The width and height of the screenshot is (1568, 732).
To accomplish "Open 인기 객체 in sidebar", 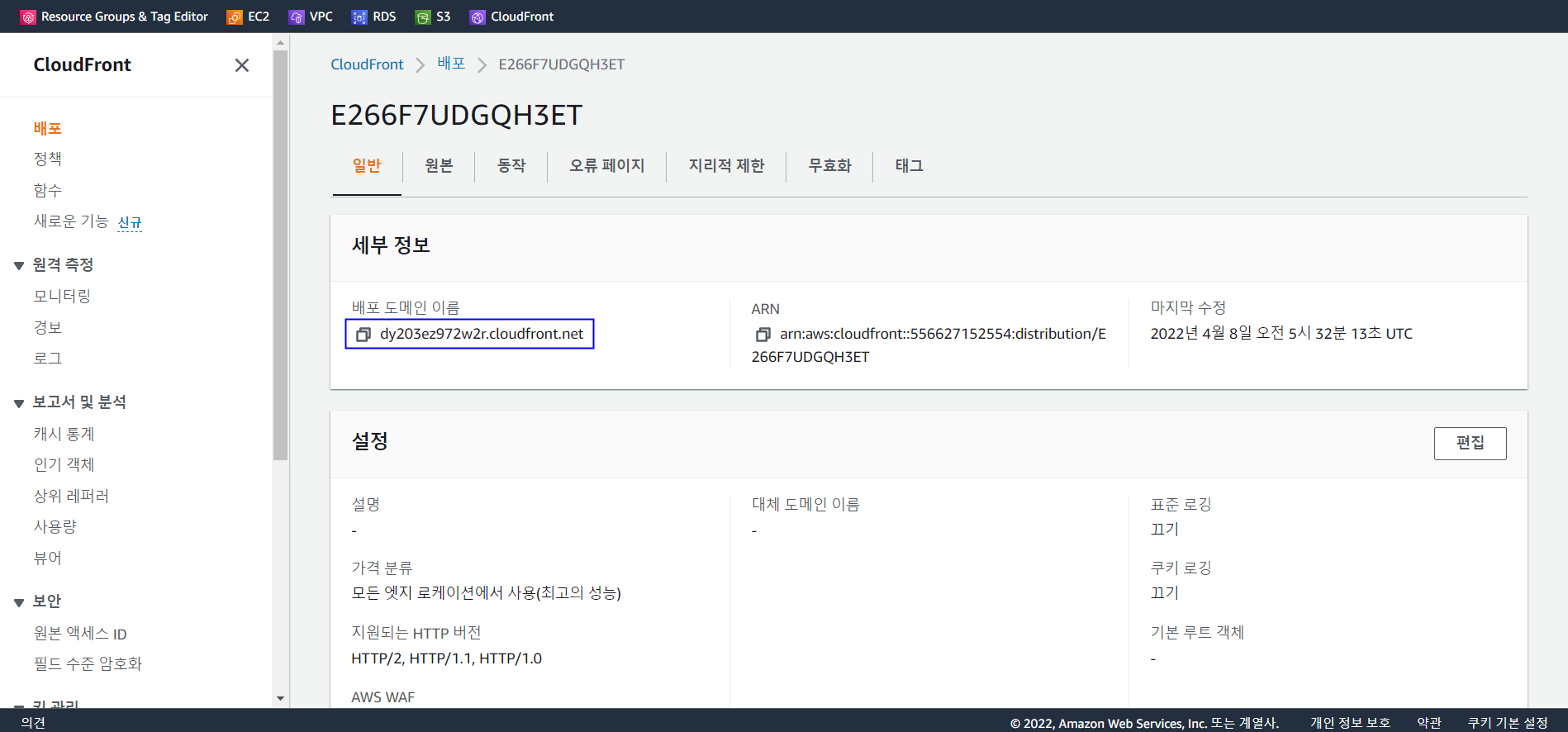I will tap(64, 464).
